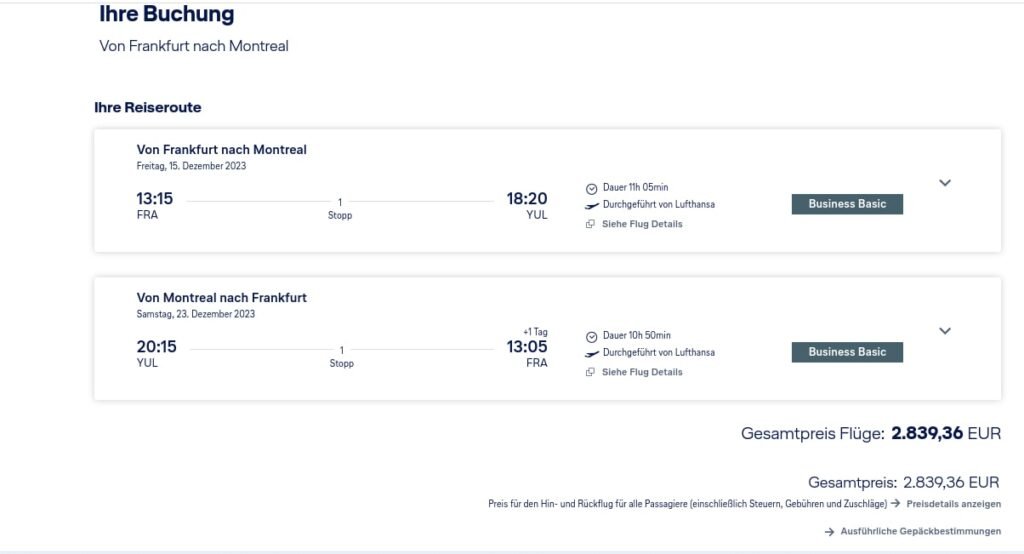Click the clock icon next to Dauer 10h 50min
The width and height of the screenshot is (1024, 554).
click(x=591, y=337)
